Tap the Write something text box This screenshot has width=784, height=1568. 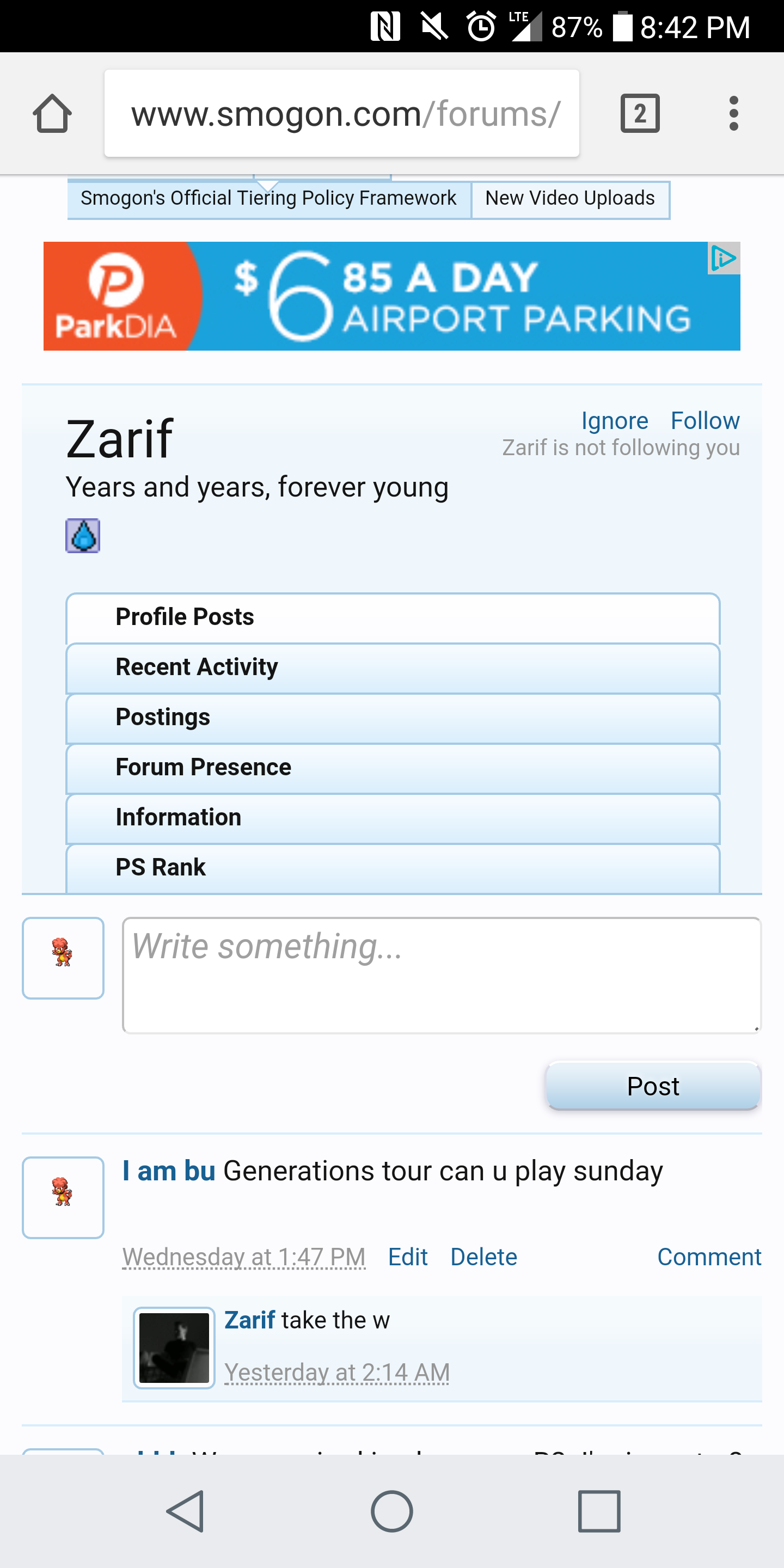pos(442,975)
